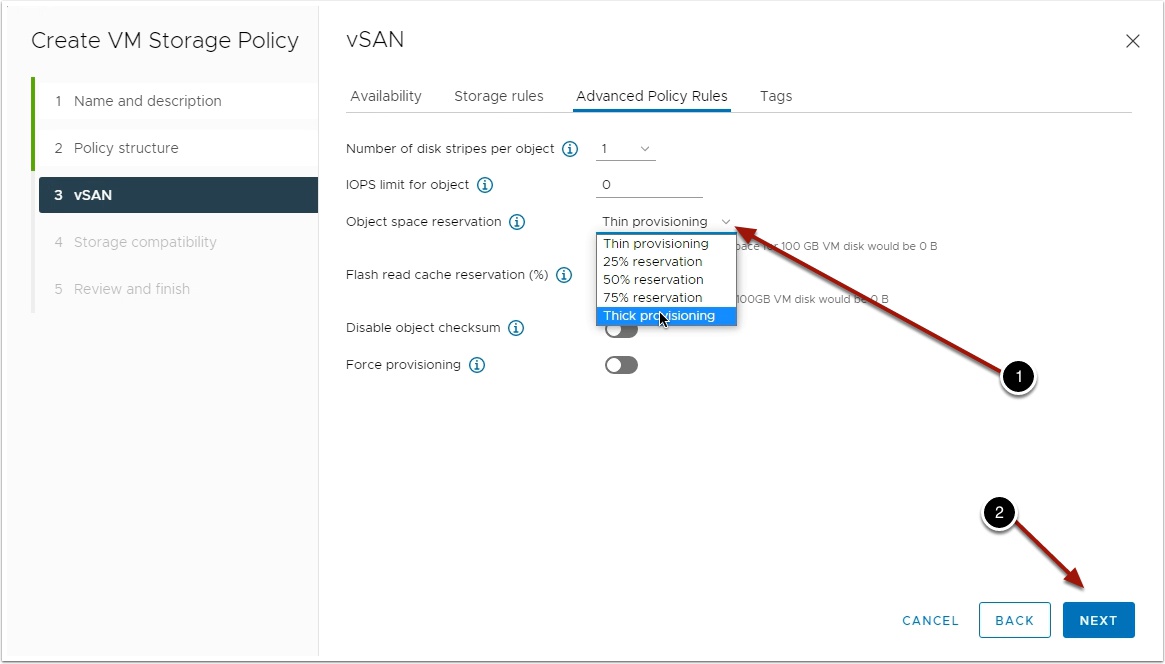Click the CANCEL button

(x=930, y=620)
